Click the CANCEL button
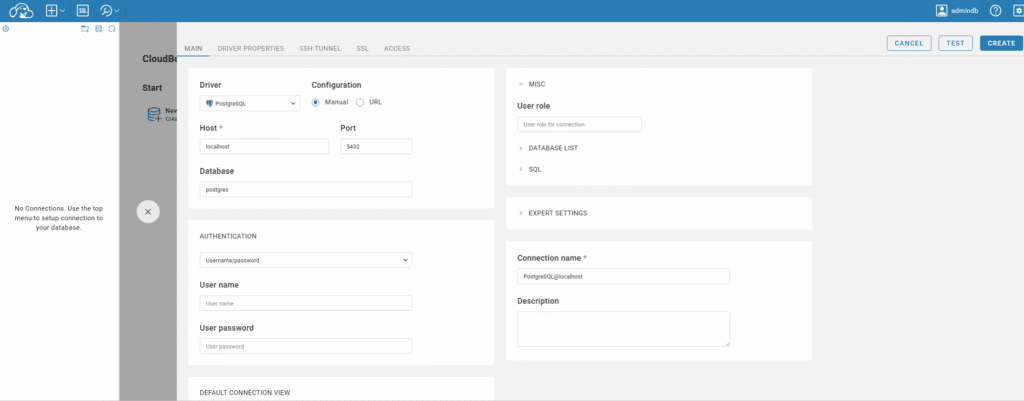1024x401 pixels. click(908, 43)
